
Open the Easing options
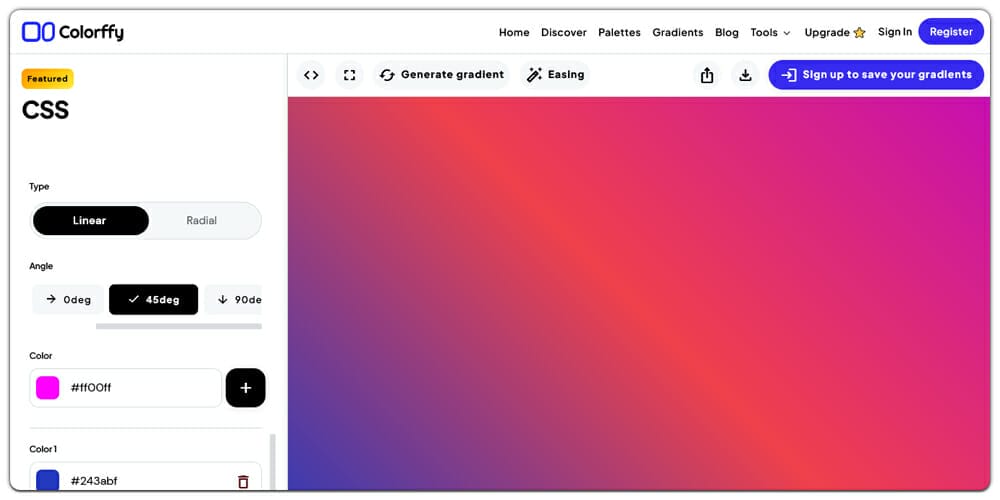(x=555, y=75)
